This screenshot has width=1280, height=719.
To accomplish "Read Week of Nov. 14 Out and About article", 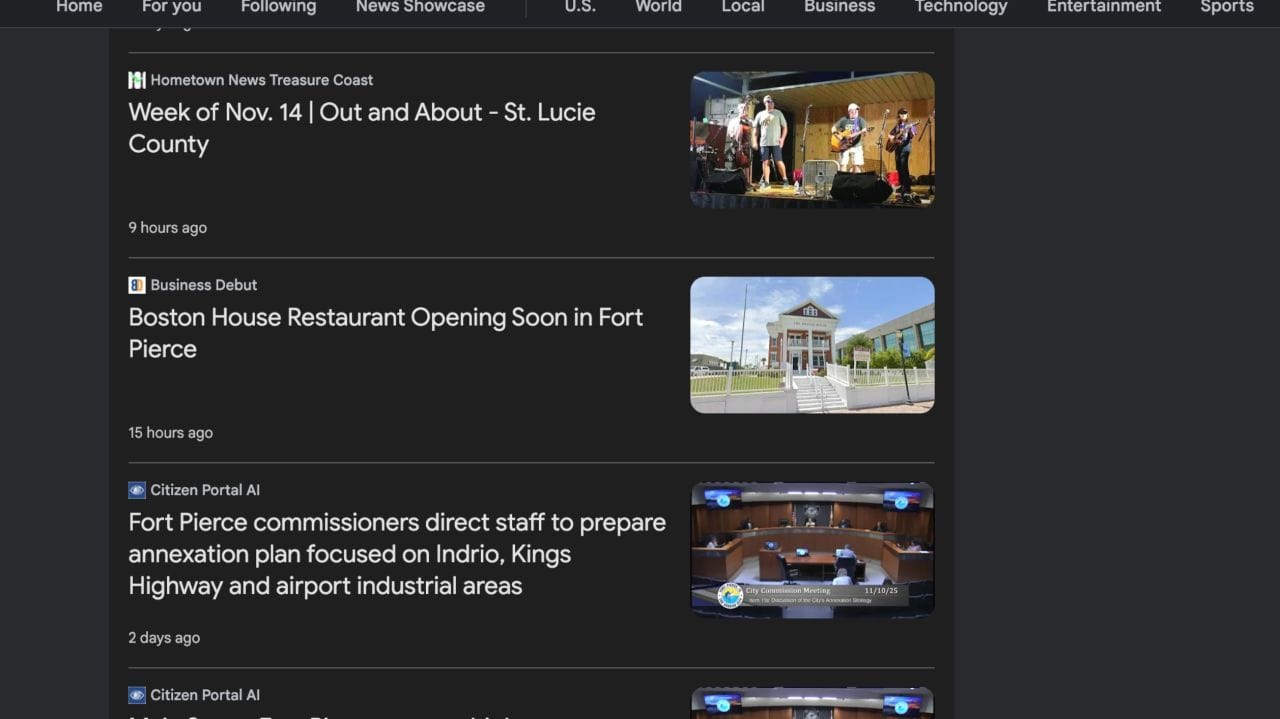I will [x=362, y=128].
